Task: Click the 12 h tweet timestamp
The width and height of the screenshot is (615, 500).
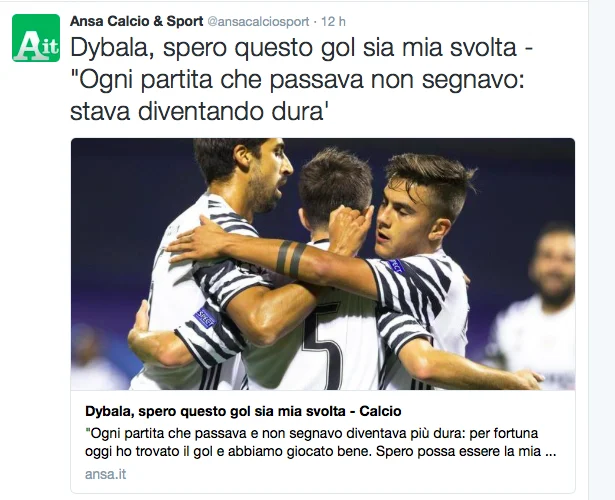Action: click(x=333, y=22)
